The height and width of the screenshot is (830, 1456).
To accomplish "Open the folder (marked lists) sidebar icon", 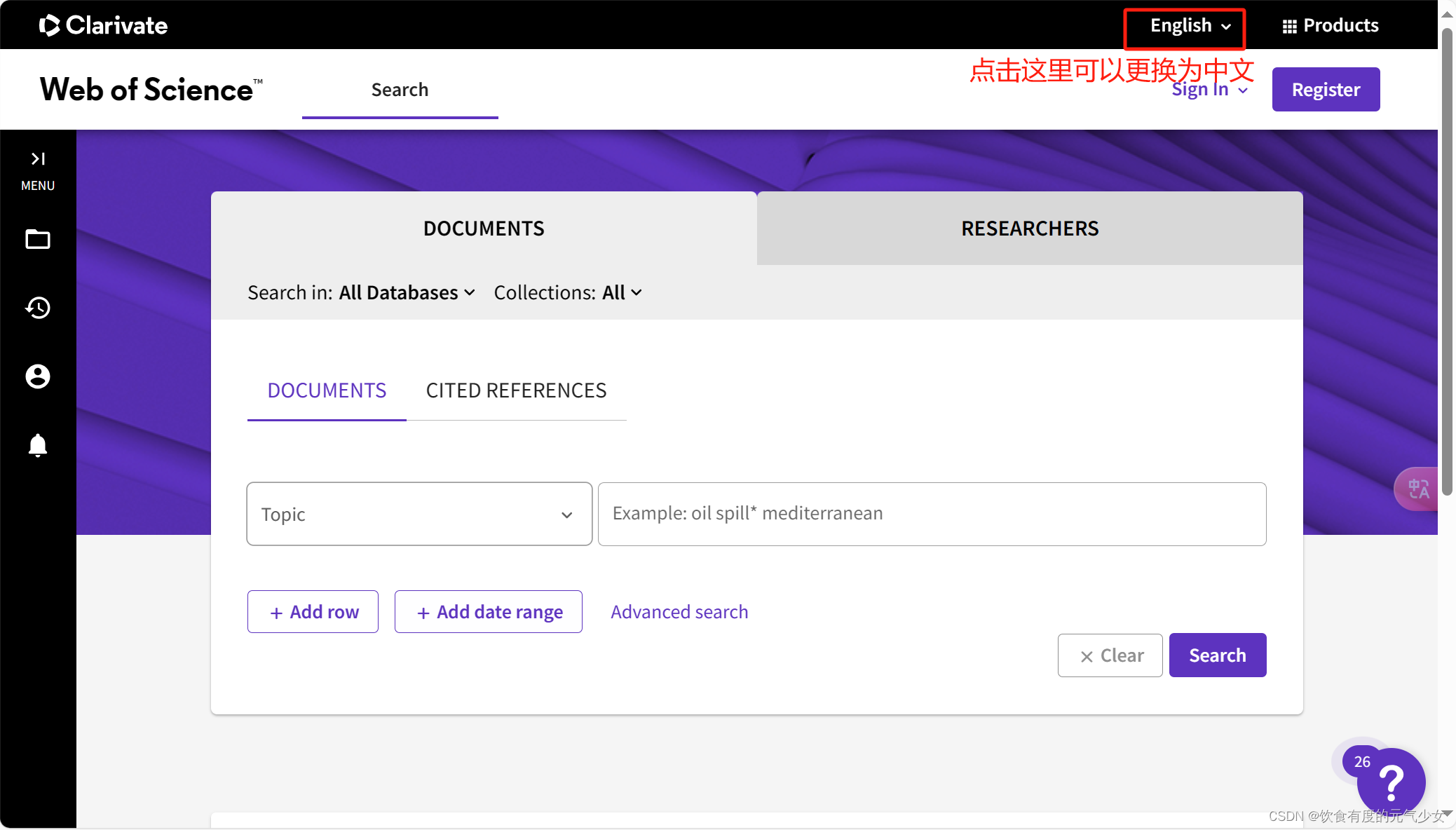I will click(x=38, y=240).
